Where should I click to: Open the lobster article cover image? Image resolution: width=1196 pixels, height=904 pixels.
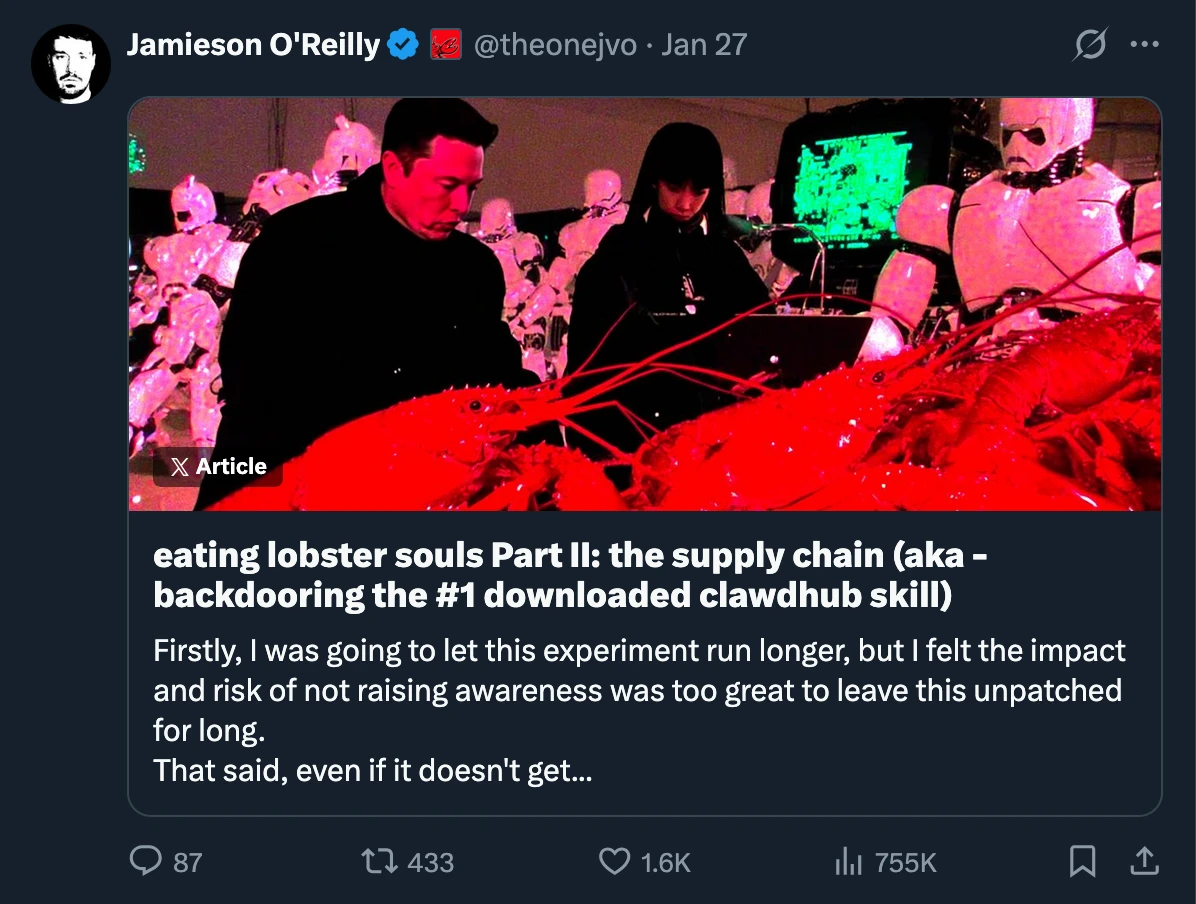(x=644, y=300)
